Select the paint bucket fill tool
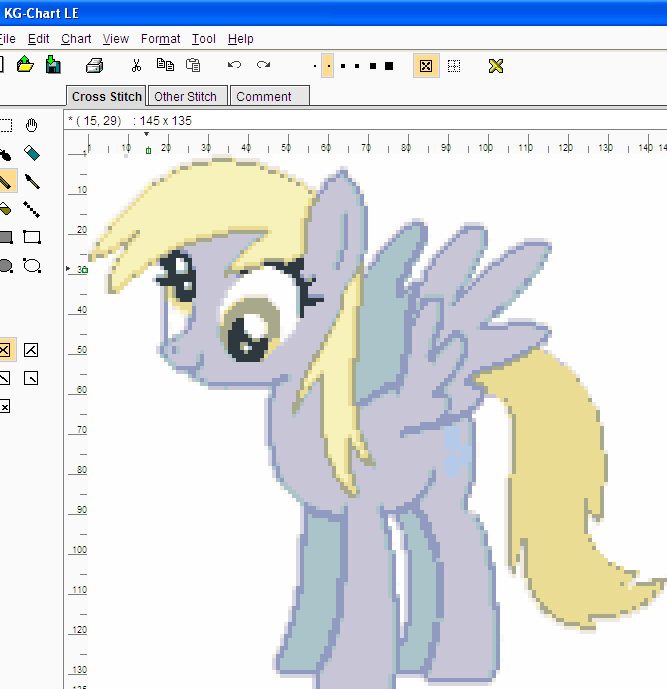Image resolution: width=667 pixels, height=689 pixels. [5, 209]
